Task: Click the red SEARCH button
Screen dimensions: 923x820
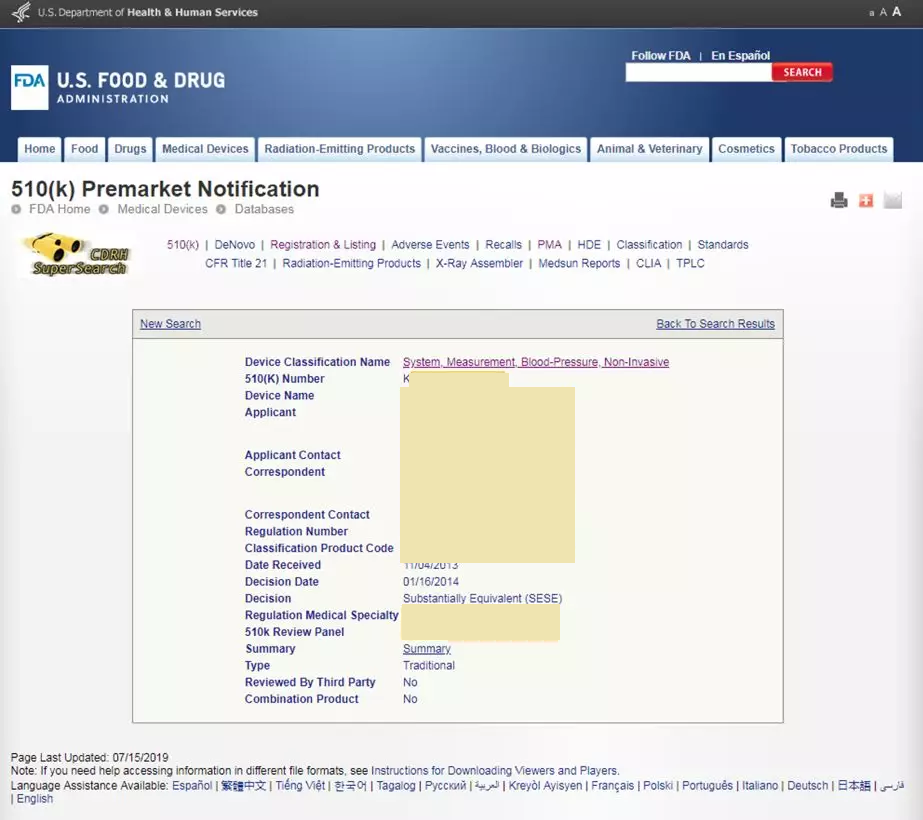Action: [x=802, y=72]
